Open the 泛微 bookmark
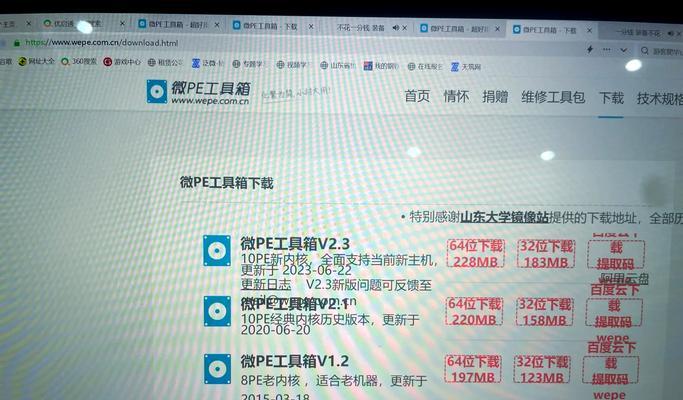 pyautogui.click(x=207, y=63)
